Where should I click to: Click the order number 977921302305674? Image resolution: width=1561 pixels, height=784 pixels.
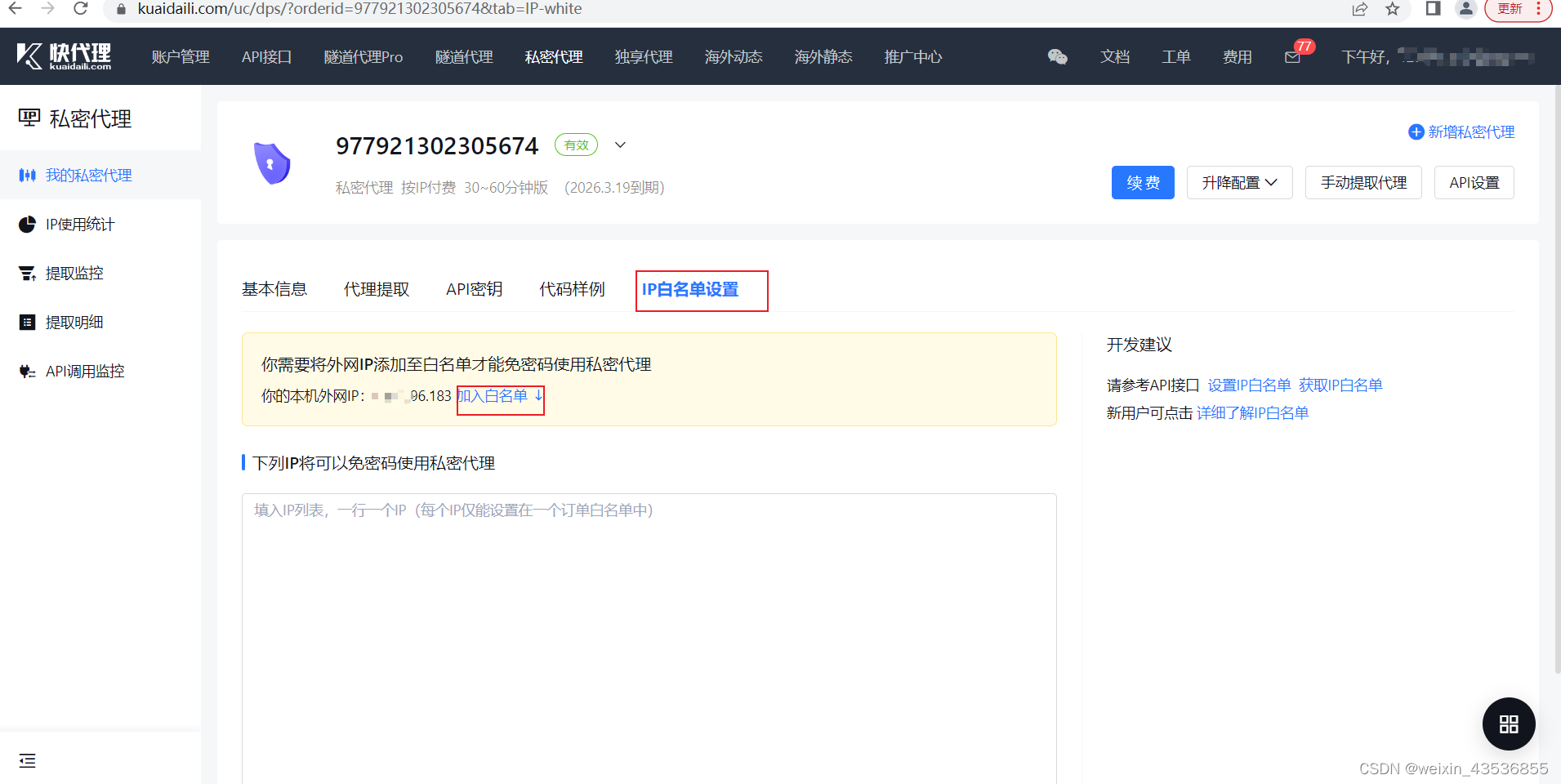pyautogui.click(x=437, y=145)
